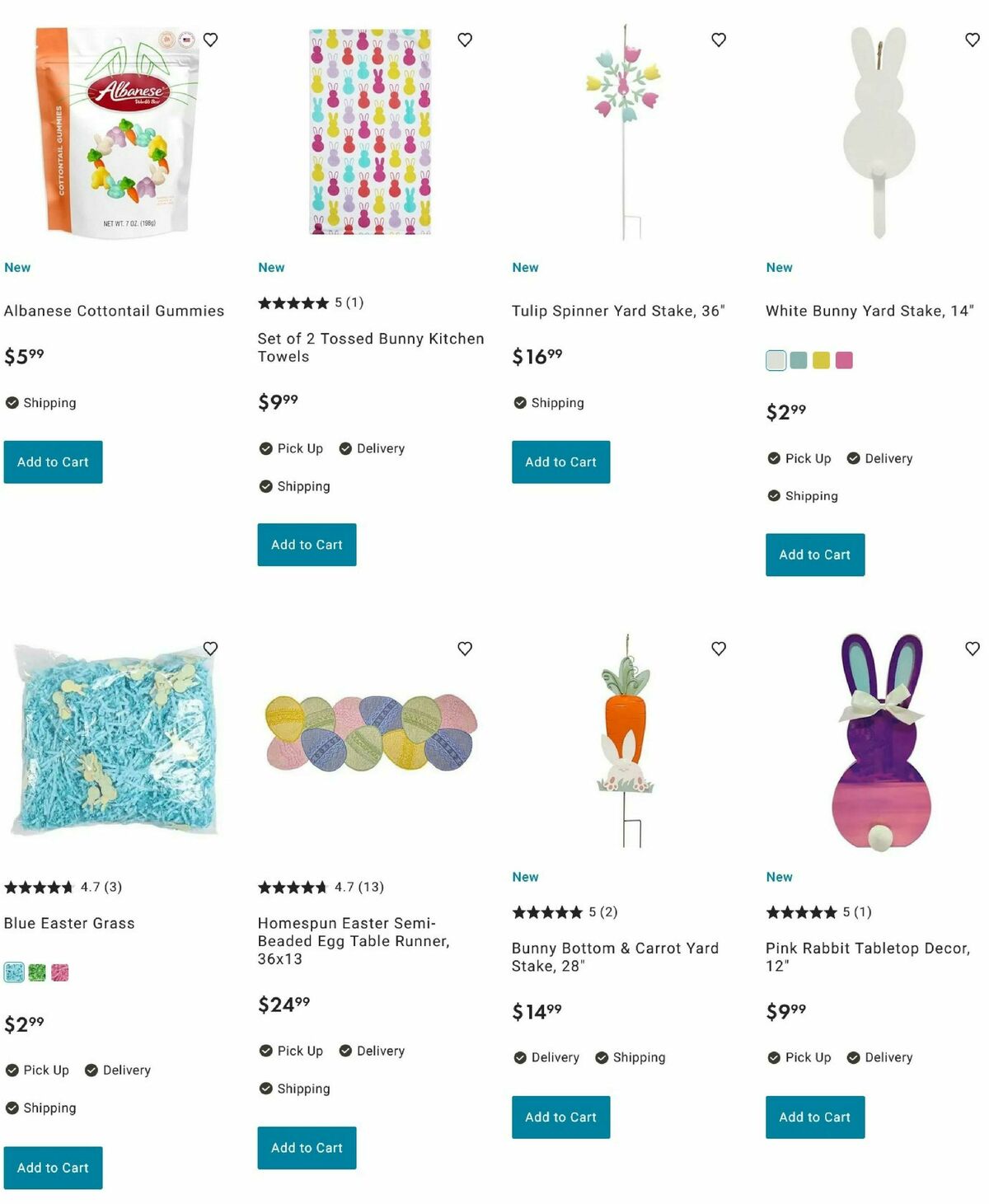This screenshot has width=989, height=1204.
Task: Add Tulip Spinner Yard Stake to cart
Action: pyautogui.click(x=560, y=462)
